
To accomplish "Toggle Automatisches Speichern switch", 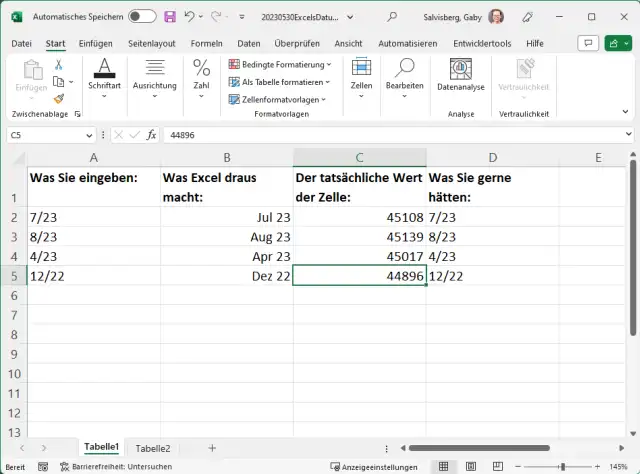I will coord(142,17).
